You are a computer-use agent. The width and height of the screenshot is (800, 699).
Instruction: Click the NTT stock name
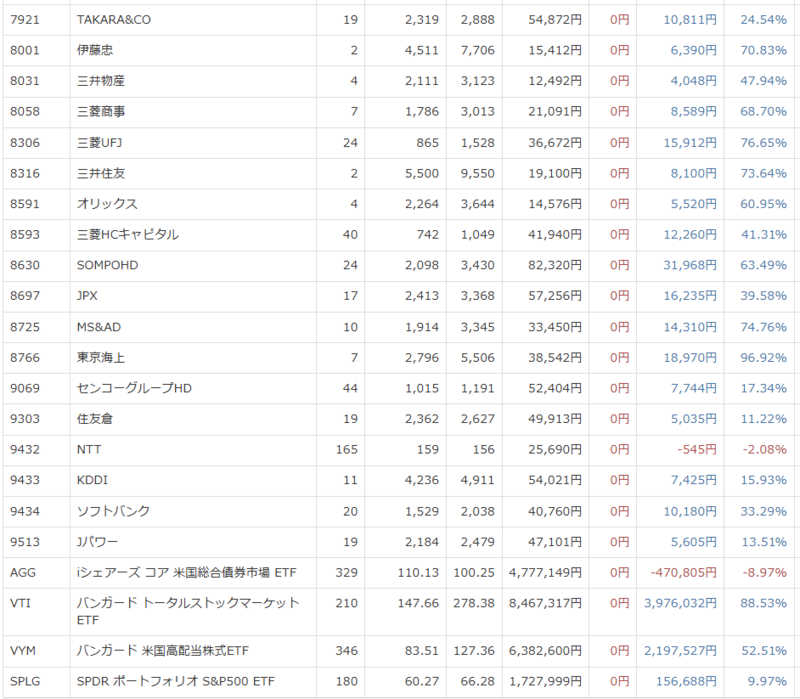89,450
